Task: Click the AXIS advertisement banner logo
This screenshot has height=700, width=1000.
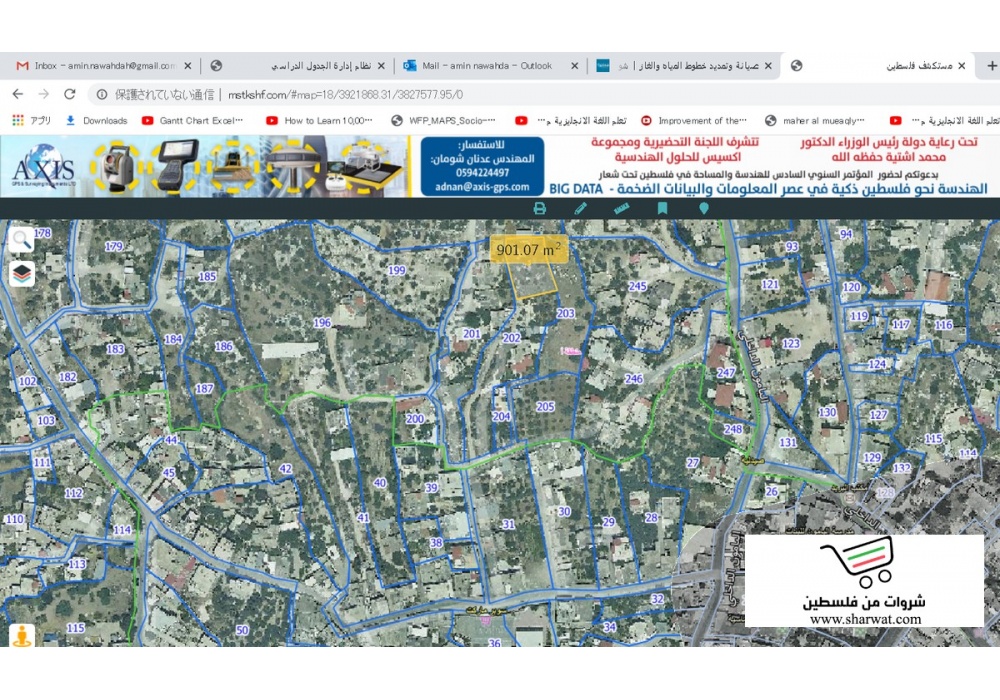Action: (43, 167)
